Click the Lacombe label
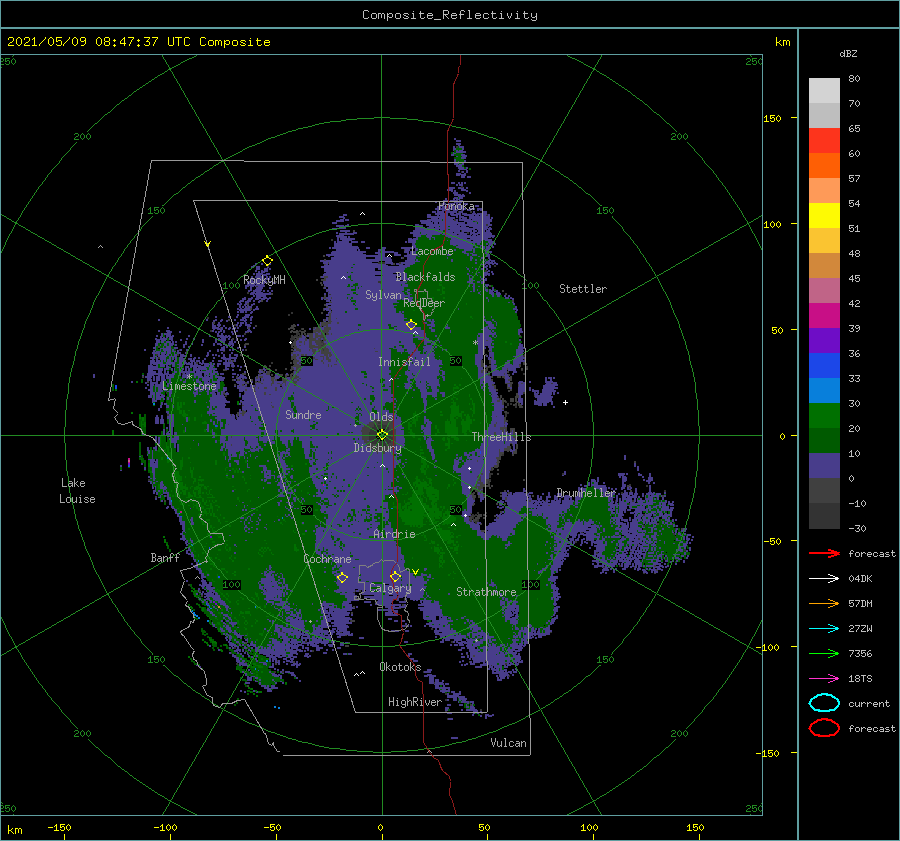The image size is (900, 841). pos(432,251)
